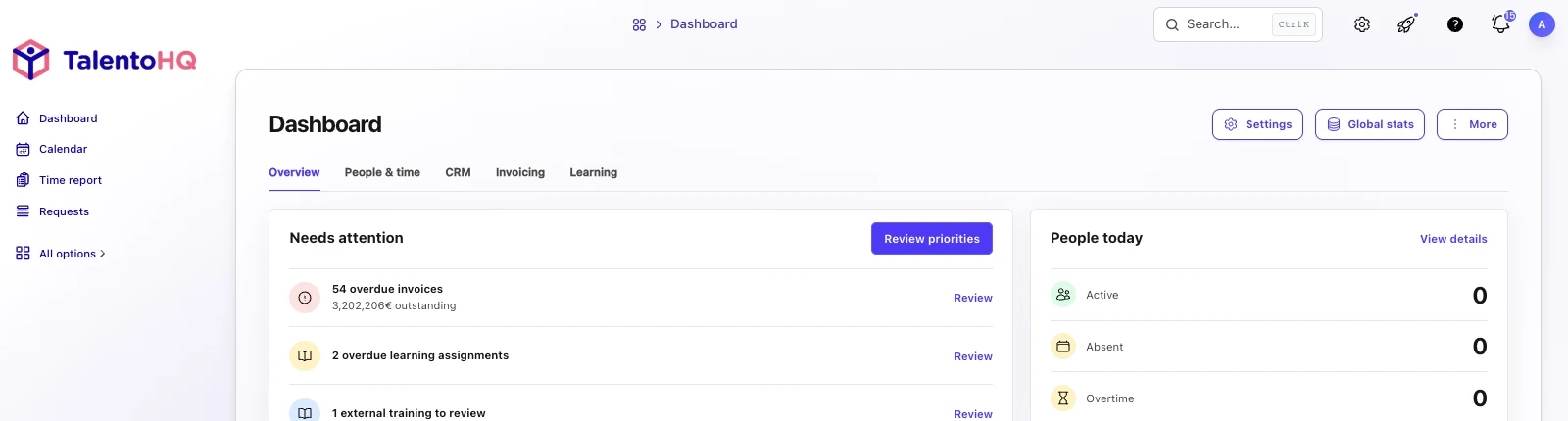The image size is (1568, 421).
Task: Open the More options button
Action: point(1472,124)
